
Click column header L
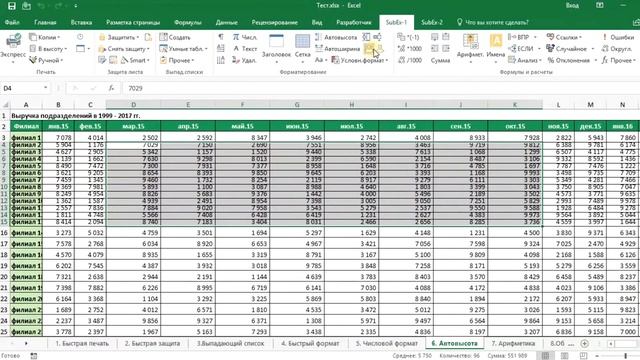click(558, 105)
